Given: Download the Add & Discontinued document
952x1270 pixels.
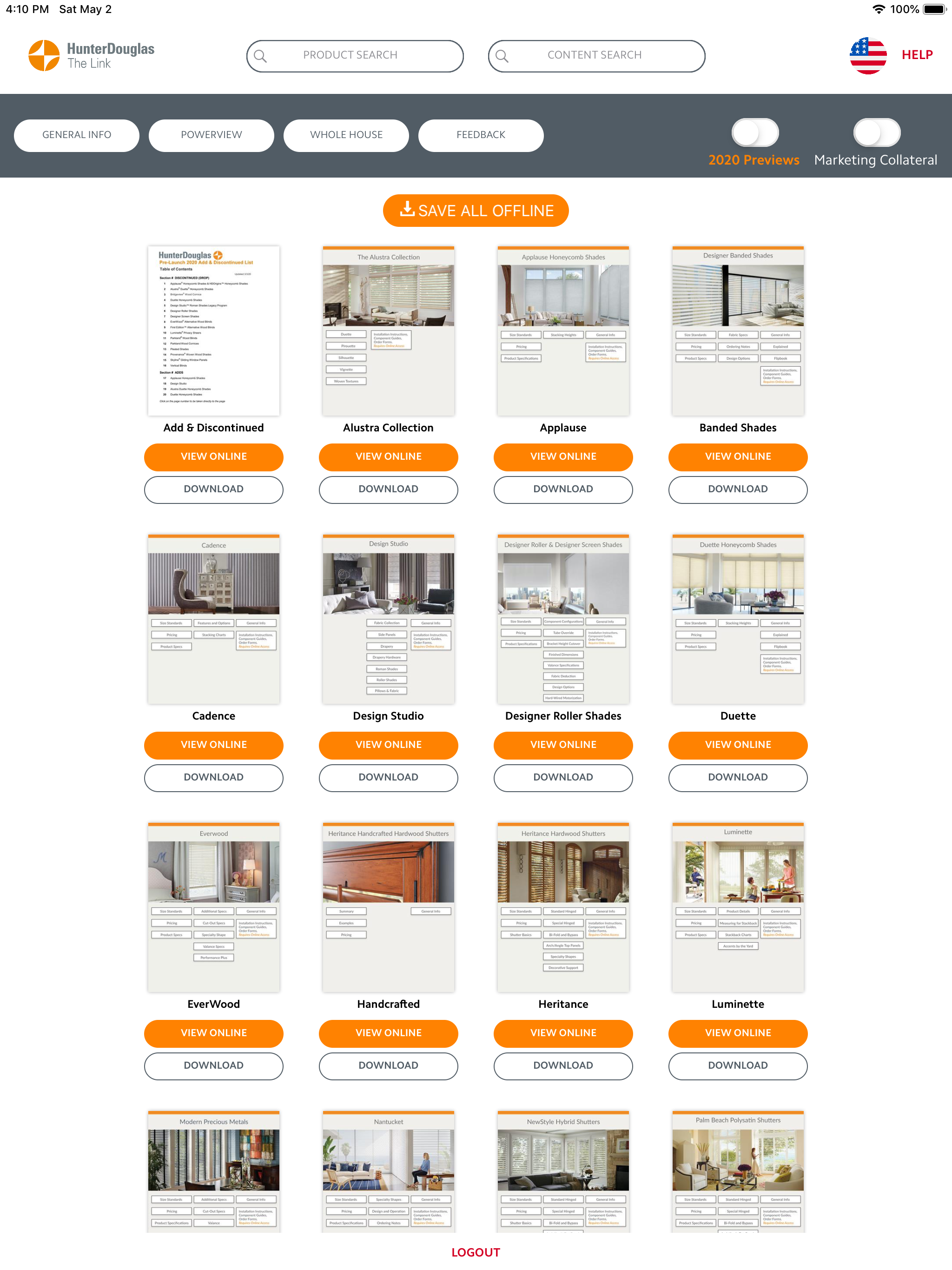Looking at the screenshot, I should [214, 490].
